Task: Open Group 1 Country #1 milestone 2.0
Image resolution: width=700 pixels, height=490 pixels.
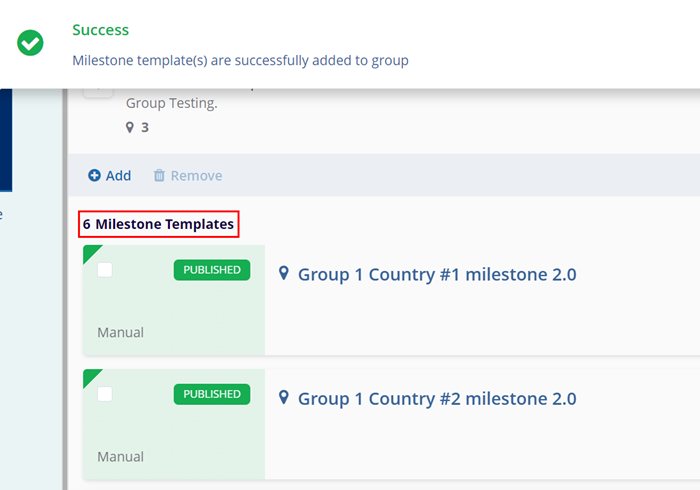Action: 437,275
